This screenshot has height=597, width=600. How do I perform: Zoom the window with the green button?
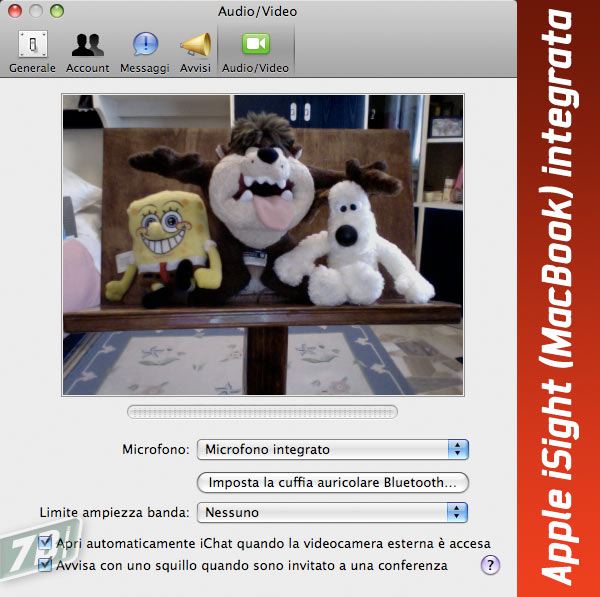coord(57,11)
